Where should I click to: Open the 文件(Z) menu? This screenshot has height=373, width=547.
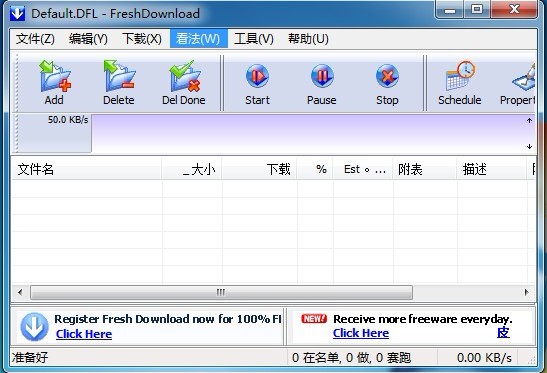point(35,38)
